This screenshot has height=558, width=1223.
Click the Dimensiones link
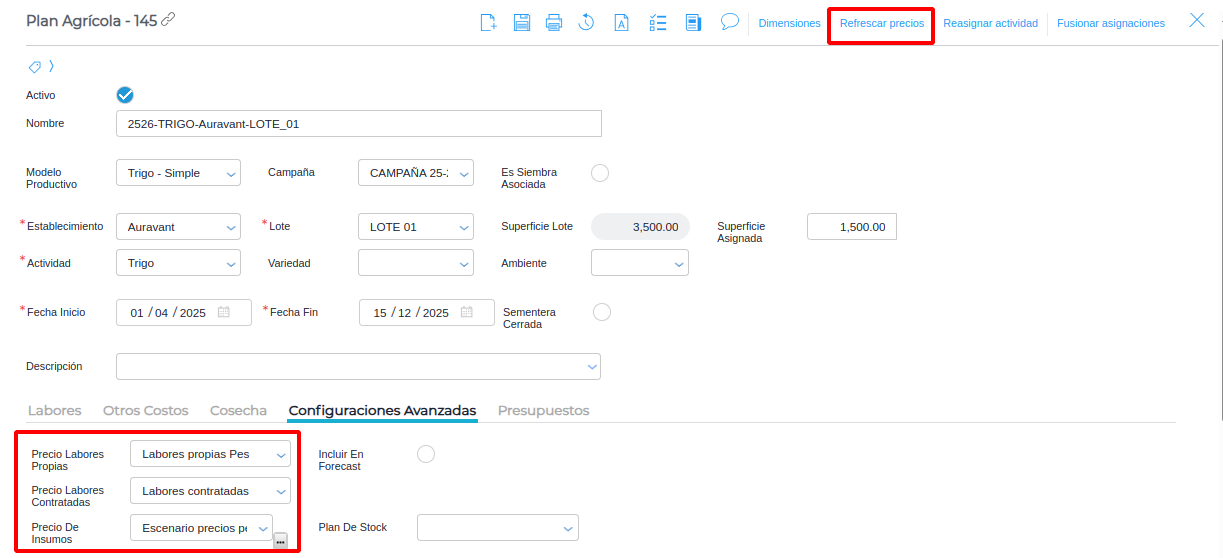point(789,23)
